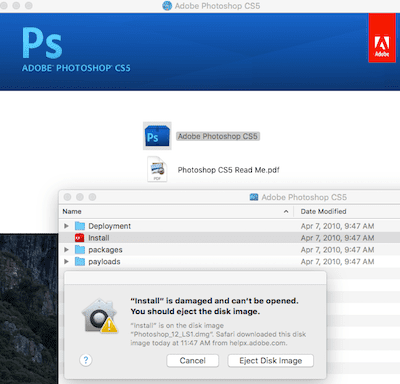Click the main window zoom button
The image size is (400, 384).
coord(29,6)
